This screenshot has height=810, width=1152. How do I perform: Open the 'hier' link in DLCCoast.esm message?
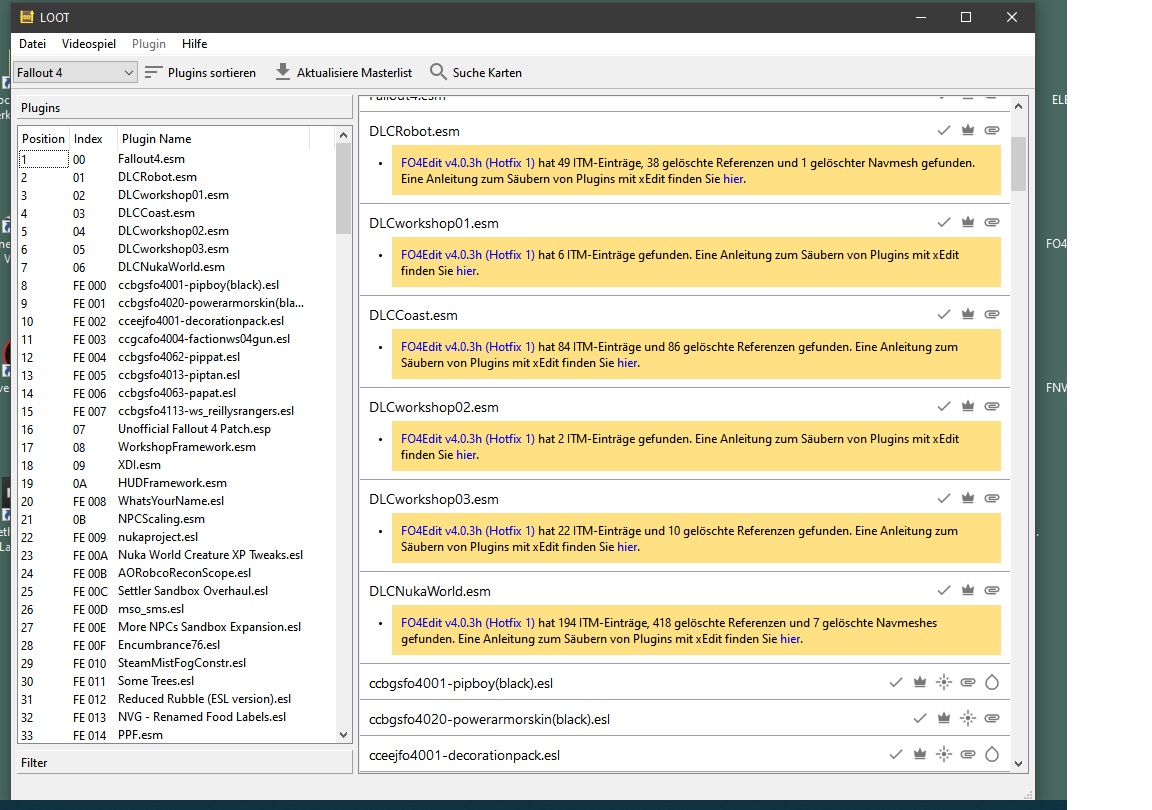click(627, 363)
